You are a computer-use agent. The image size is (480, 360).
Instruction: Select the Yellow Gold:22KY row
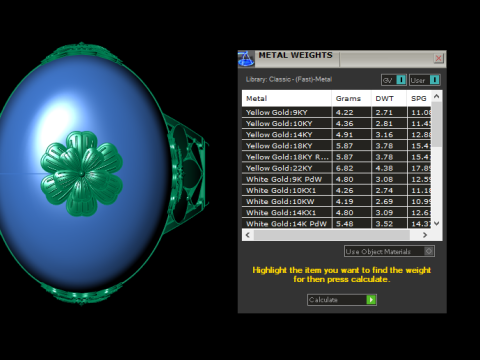(x=336, y=168)
